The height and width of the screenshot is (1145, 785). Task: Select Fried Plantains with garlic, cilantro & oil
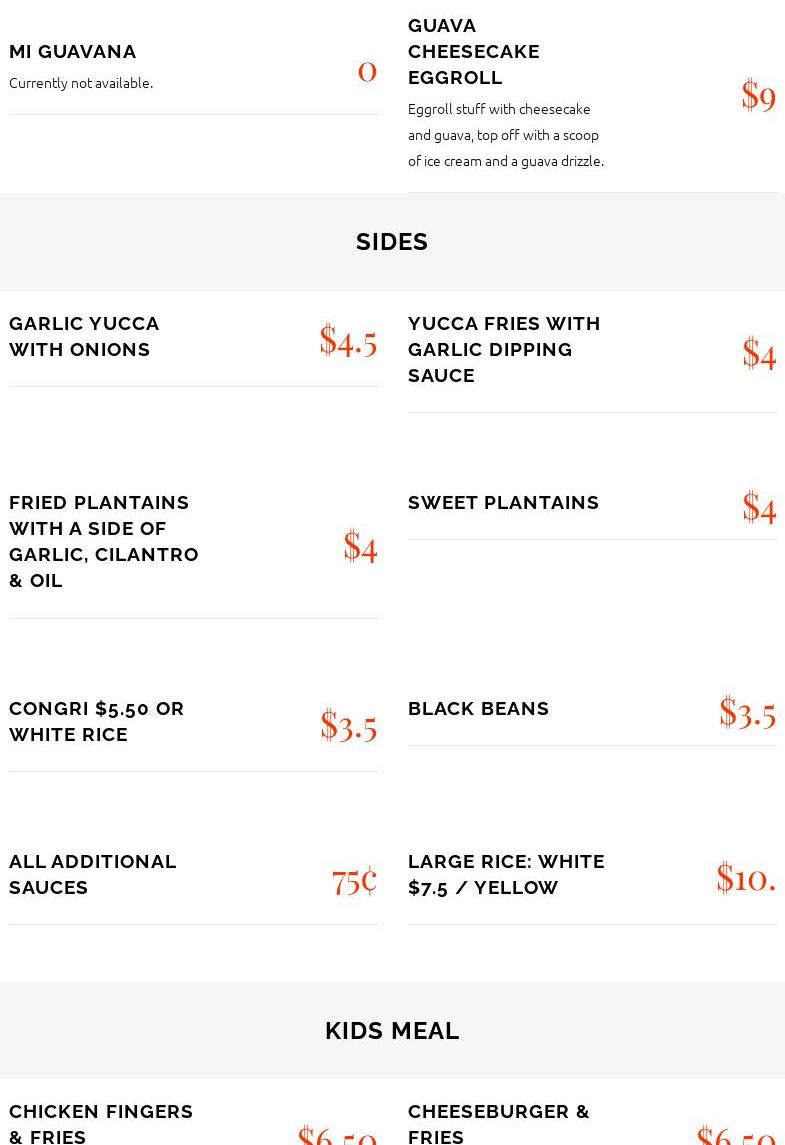tap(104, 541)
